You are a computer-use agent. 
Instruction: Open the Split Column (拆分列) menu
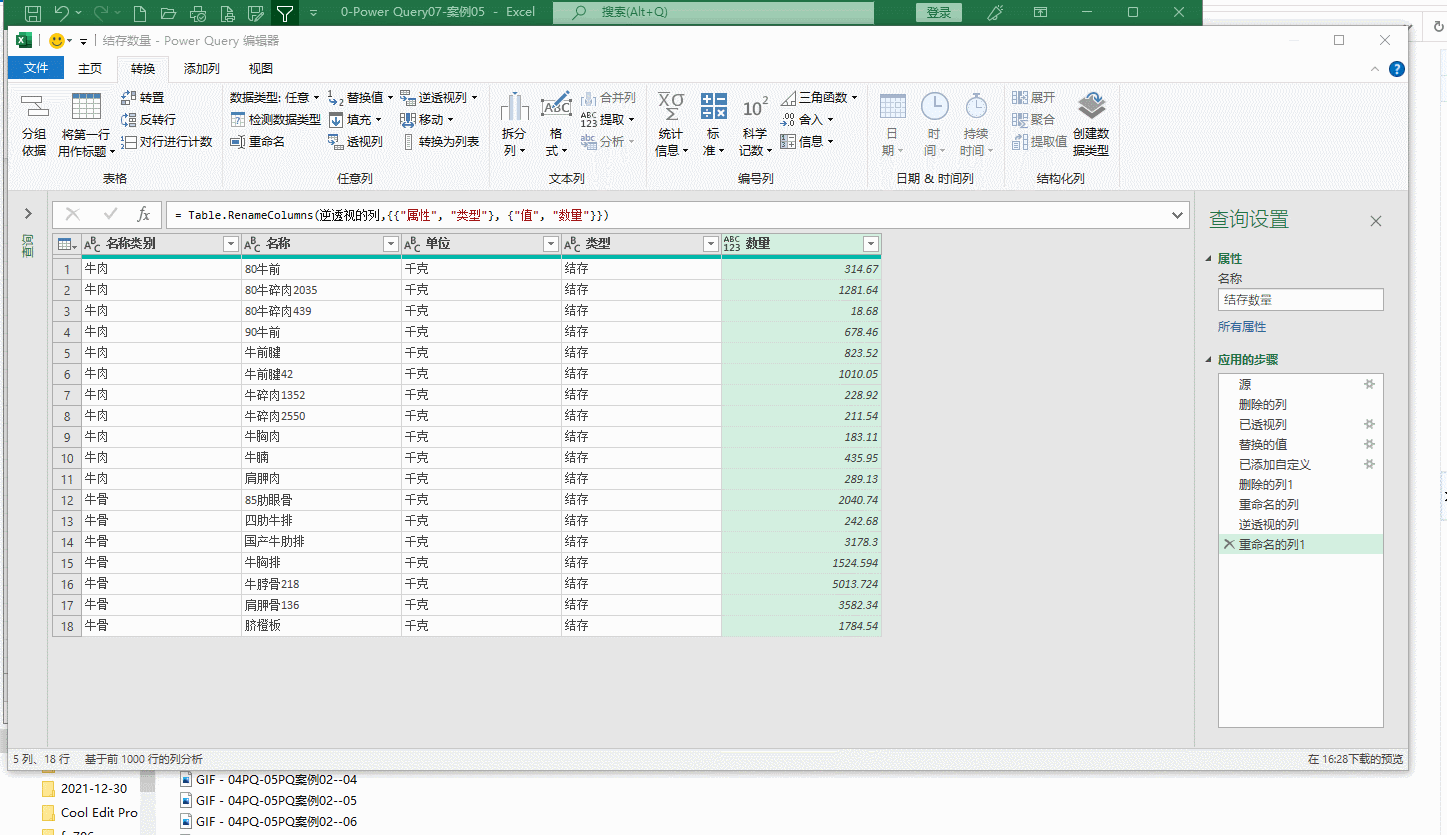point(514,125)
